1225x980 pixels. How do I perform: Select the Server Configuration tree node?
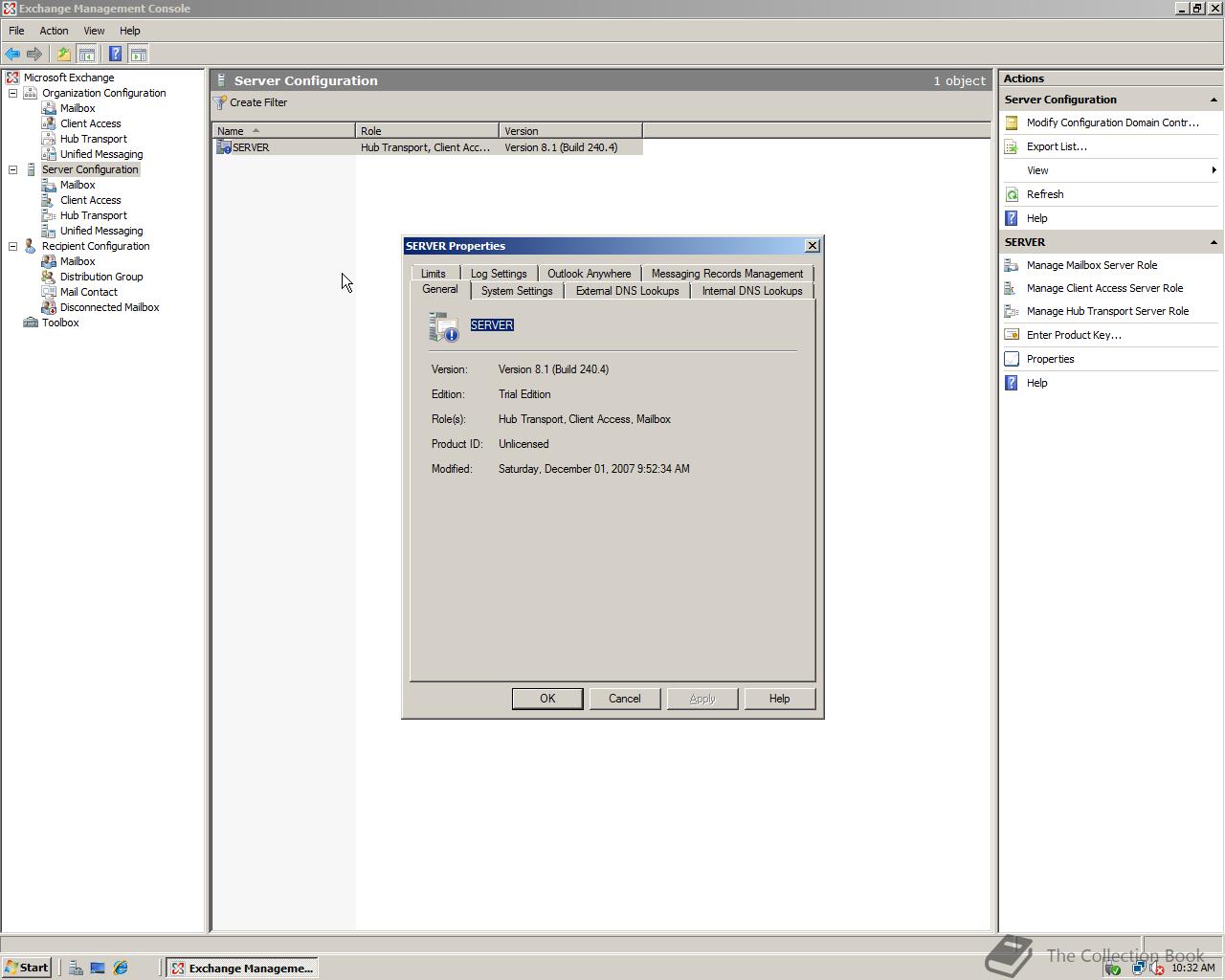[x=90, y=169]
